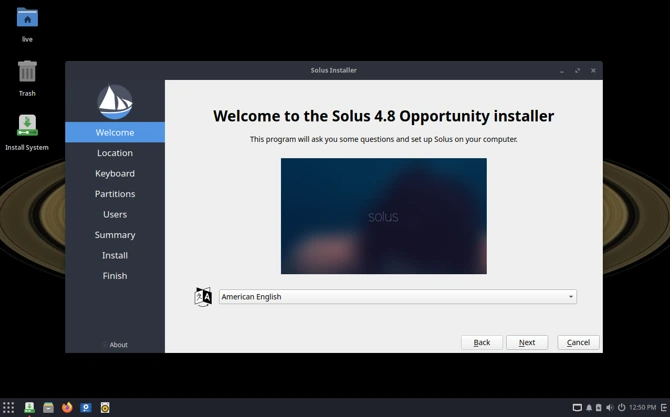Open the file manager from the taskbar

48,407
